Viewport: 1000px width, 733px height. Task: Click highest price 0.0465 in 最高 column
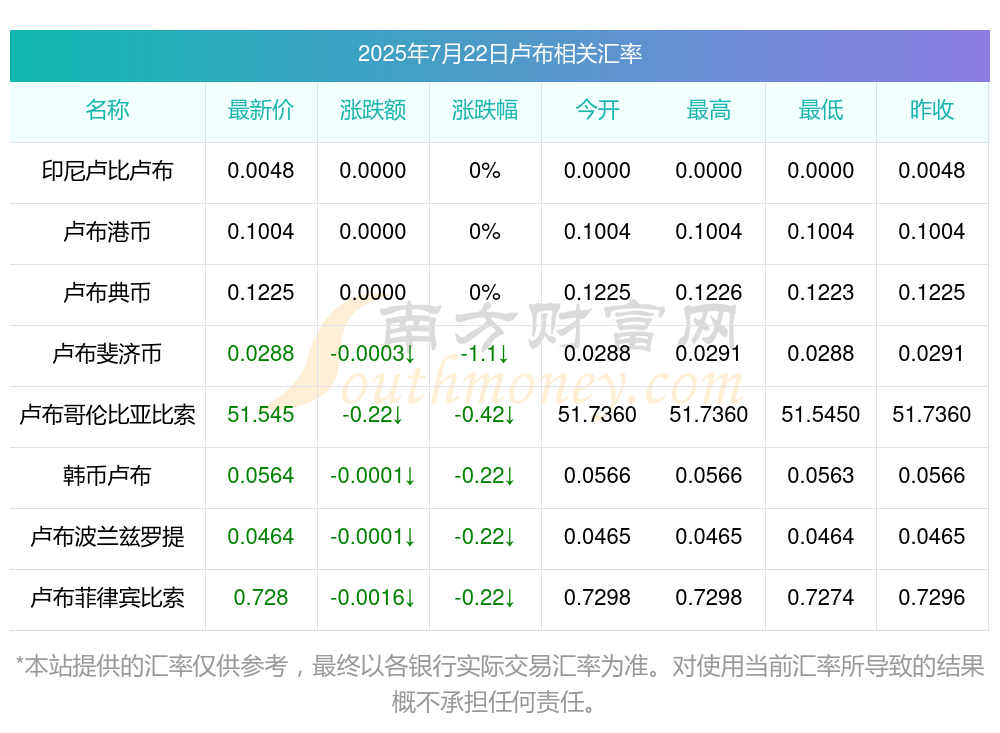pyautogui.click(x=709, y=537)
